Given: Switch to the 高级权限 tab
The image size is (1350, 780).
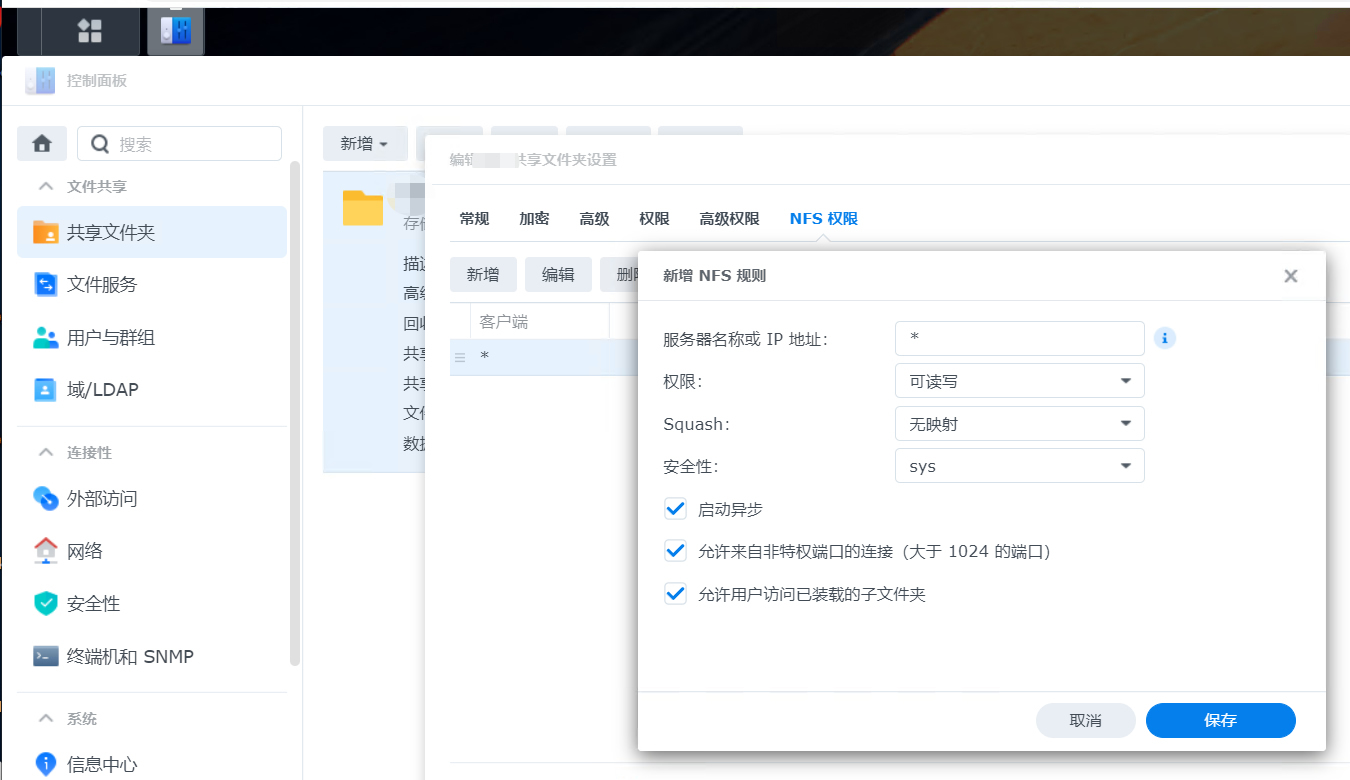Looking at the screenshot, I should tap(730, 219).
